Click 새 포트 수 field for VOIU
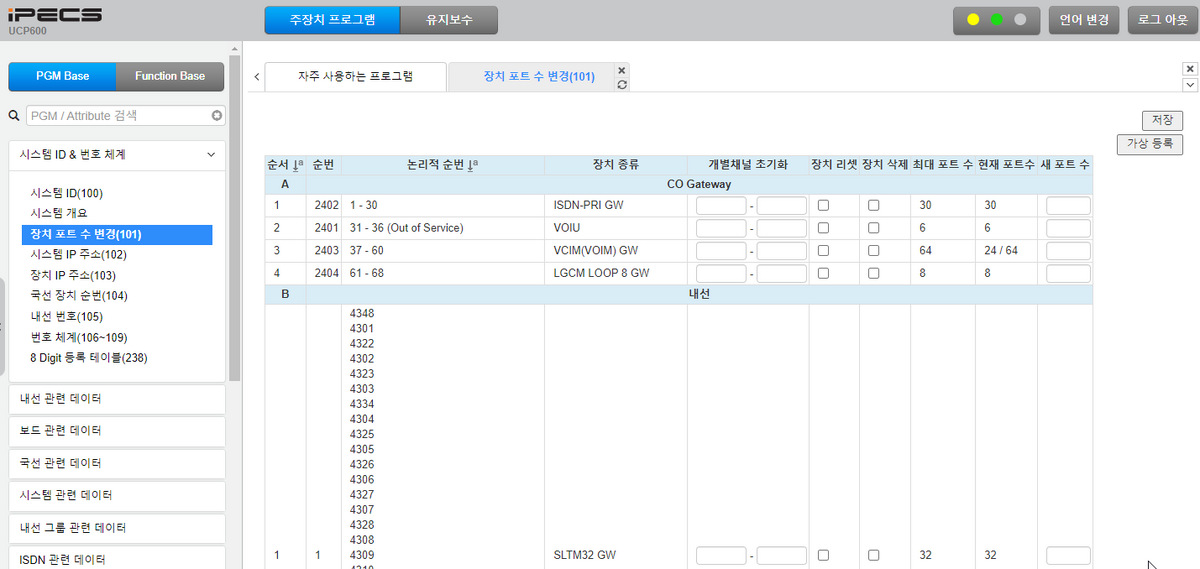The image size is (1200, 569). pos(1068,228)
